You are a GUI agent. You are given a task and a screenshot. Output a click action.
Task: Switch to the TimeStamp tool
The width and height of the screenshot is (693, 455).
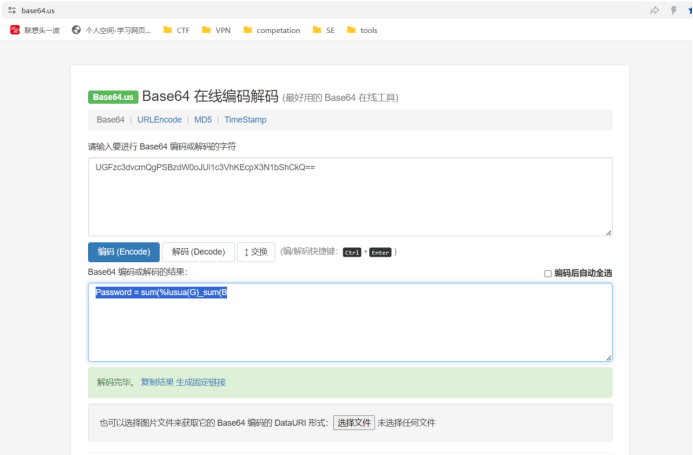[x=245, y=120]
